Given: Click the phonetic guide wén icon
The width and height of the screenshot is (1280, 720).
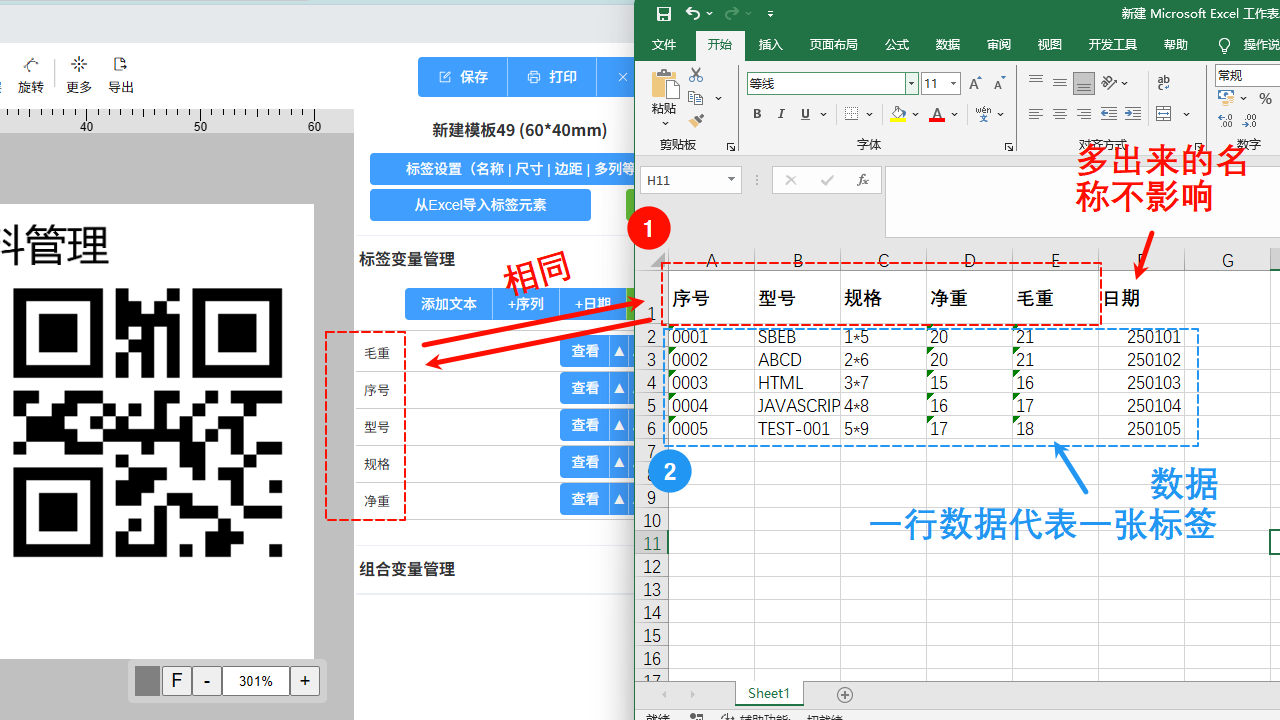Looking at the screenshot, I should point(984,114).
